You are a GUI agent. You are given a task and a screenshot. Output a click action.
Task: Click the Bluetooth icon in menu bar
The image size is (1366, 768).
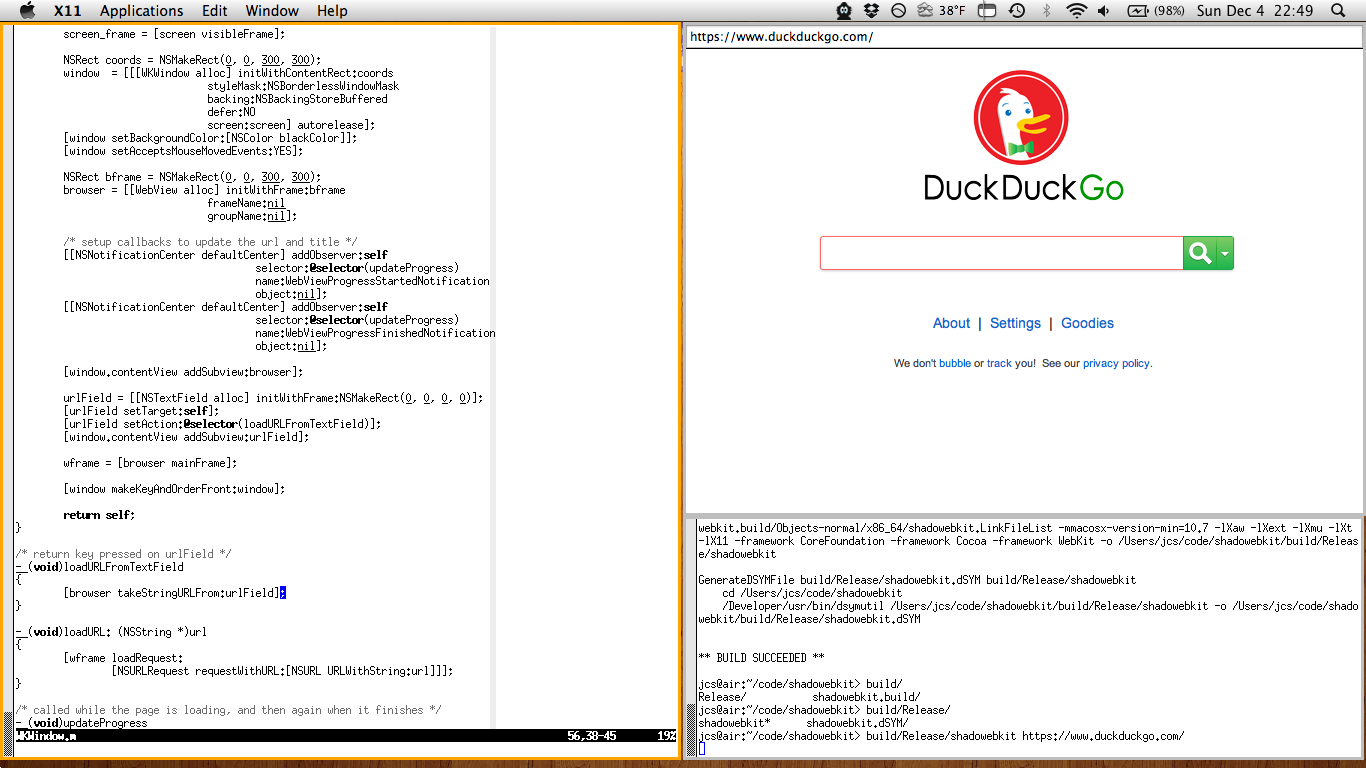[x=1047, y=11]
